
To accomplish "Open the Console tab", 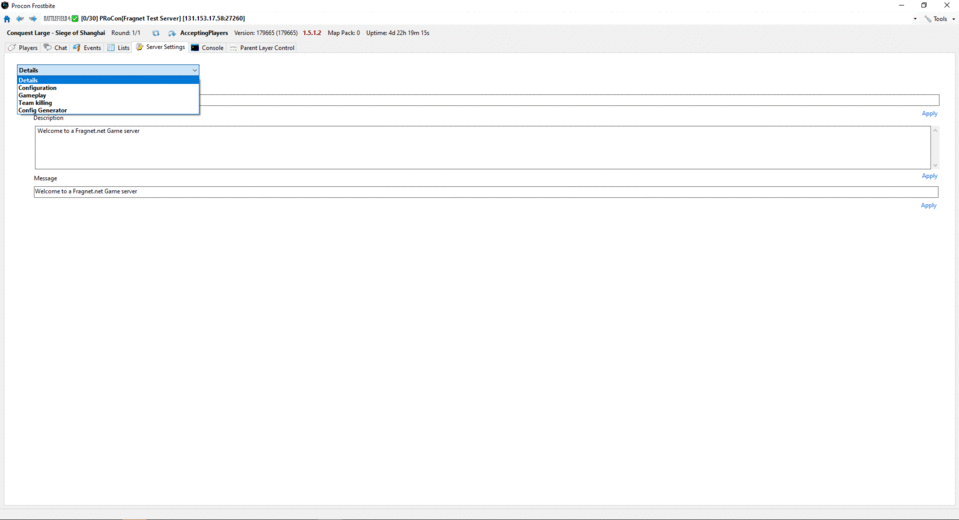I will point(207,48).
